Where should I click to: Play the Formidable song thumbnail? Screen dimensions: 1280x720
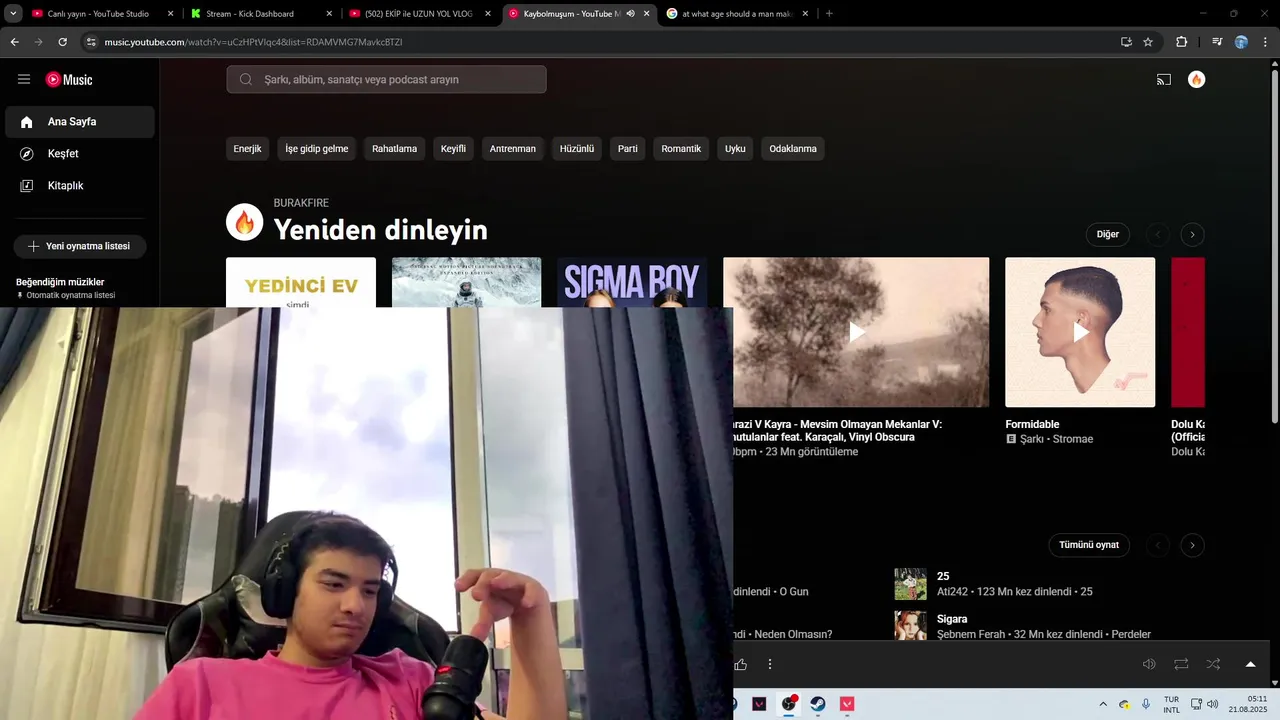pos(1080,332)
